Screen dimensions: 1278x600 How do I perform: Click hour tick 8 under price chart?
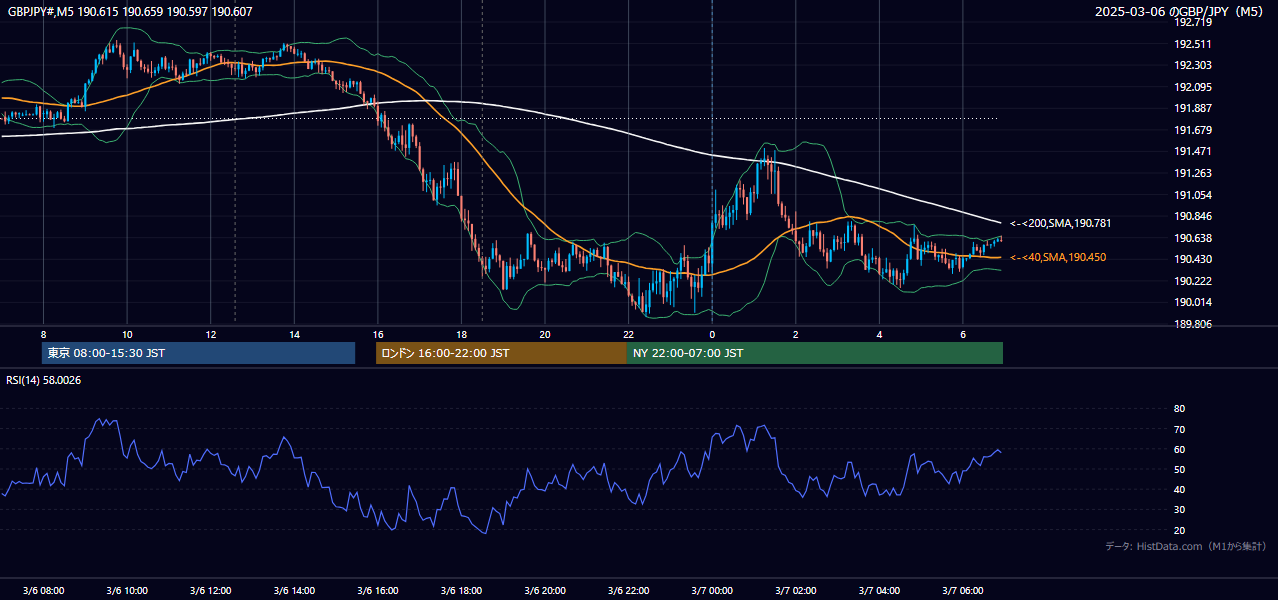(x=43, y=334)
